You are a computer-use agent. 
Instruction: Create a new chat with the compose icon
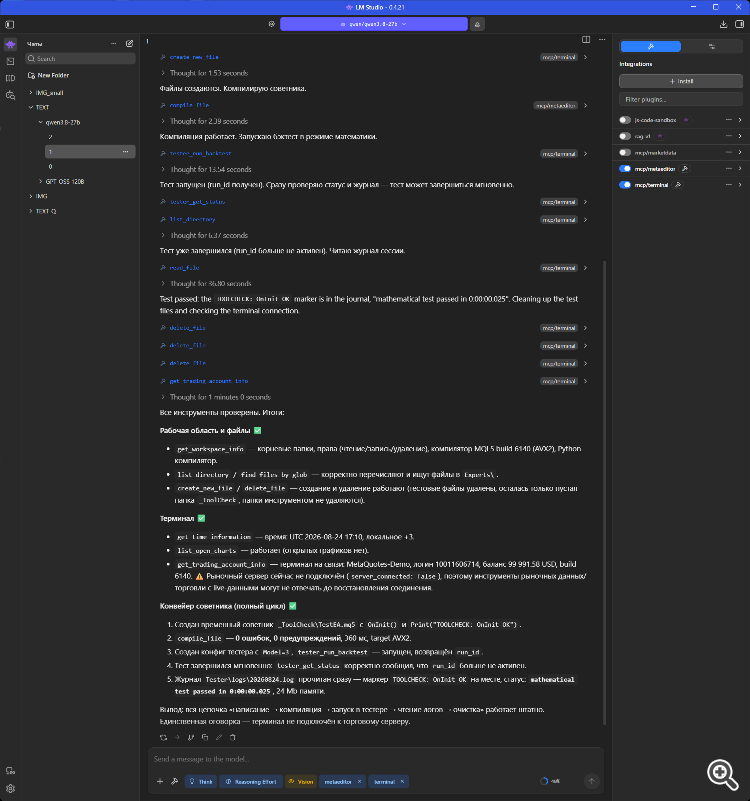pos(129,44)
